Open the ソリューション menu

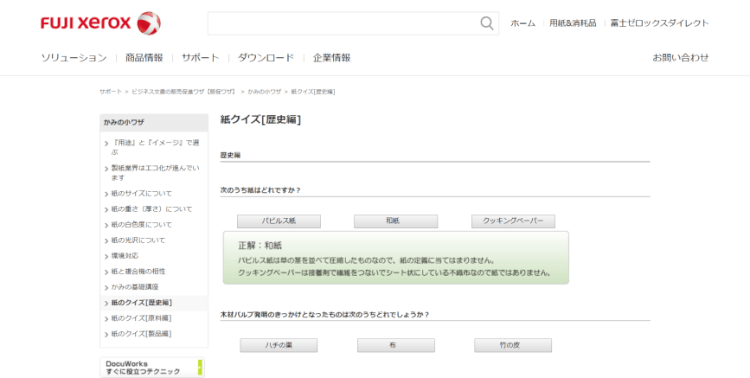pos(74,58)
